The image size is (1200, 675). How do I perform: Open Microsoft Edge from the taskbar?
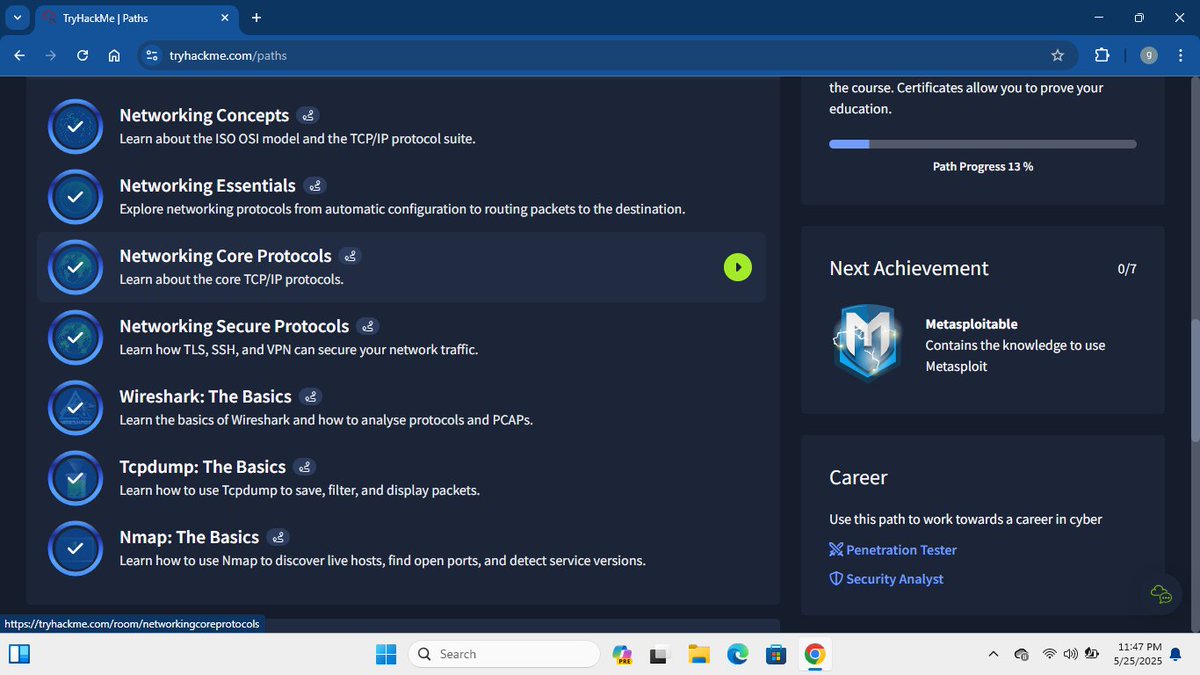pos(737,654)
